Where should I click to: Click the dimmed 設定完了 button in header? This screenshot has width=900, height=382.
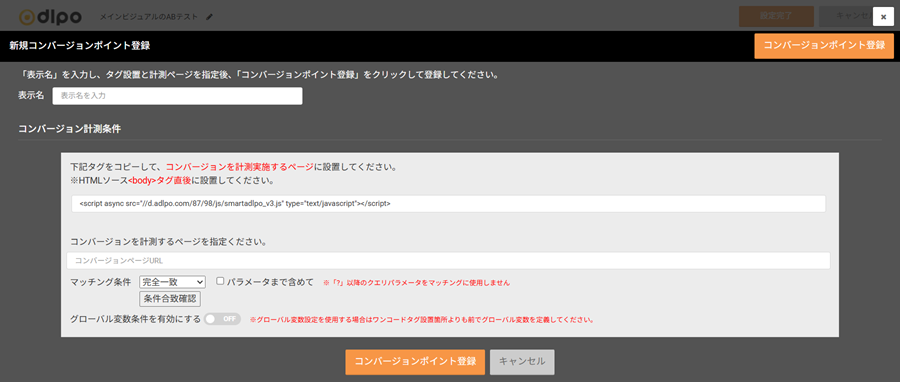coord(776,17)
